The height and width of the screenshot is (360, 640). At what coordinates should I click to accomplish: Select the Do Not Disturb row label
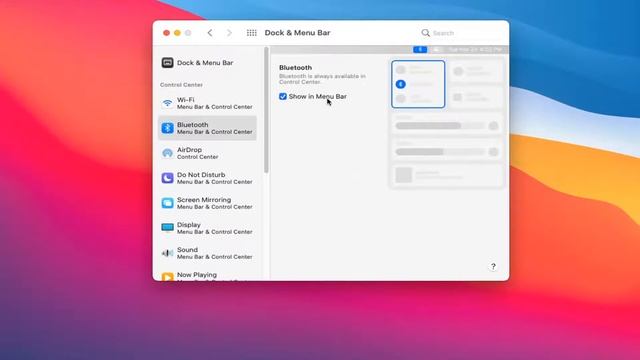point(201,175)
